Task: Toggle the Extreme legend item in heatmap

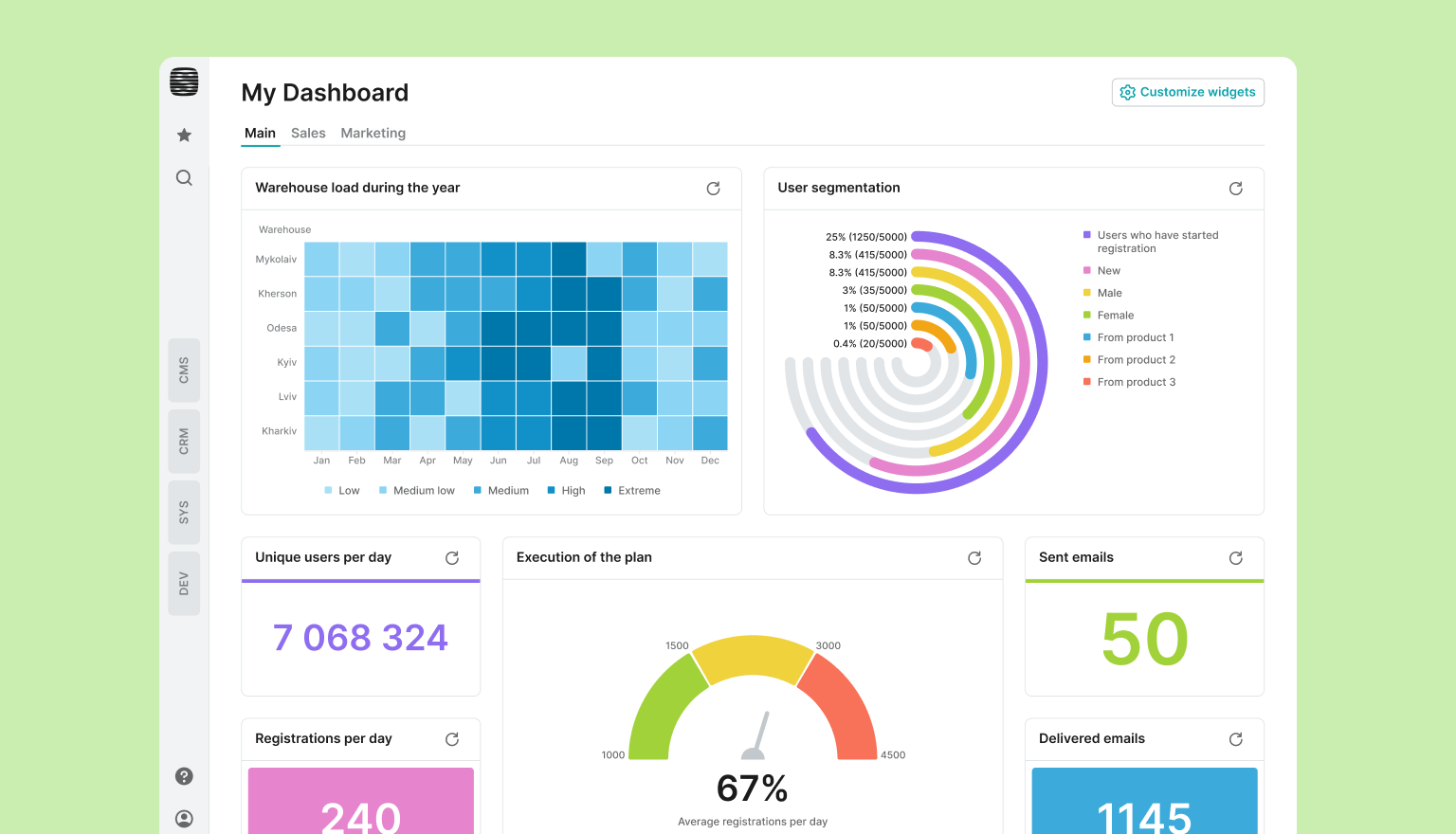Action: [632, 491]
